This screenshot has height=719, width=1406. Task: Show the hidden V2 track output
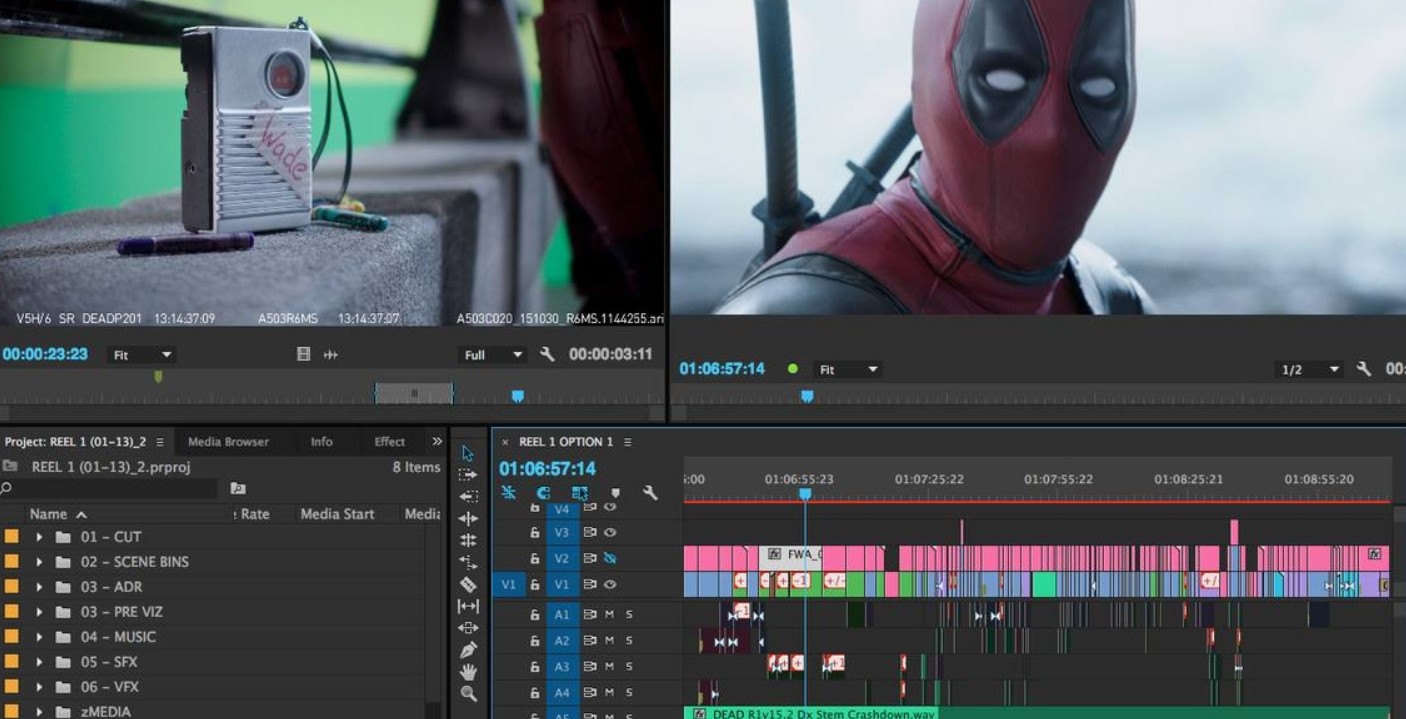coord(610,559)
